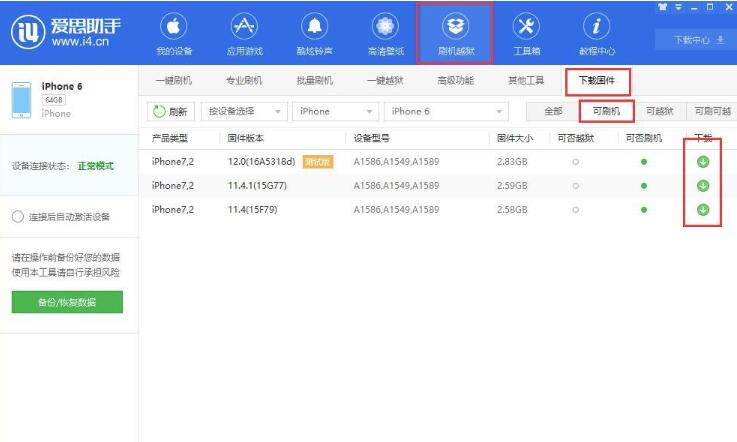Viewport: 737px width, 442px height.
Task: Select the 可刷机 filter
Action: [x=606, y=111]
